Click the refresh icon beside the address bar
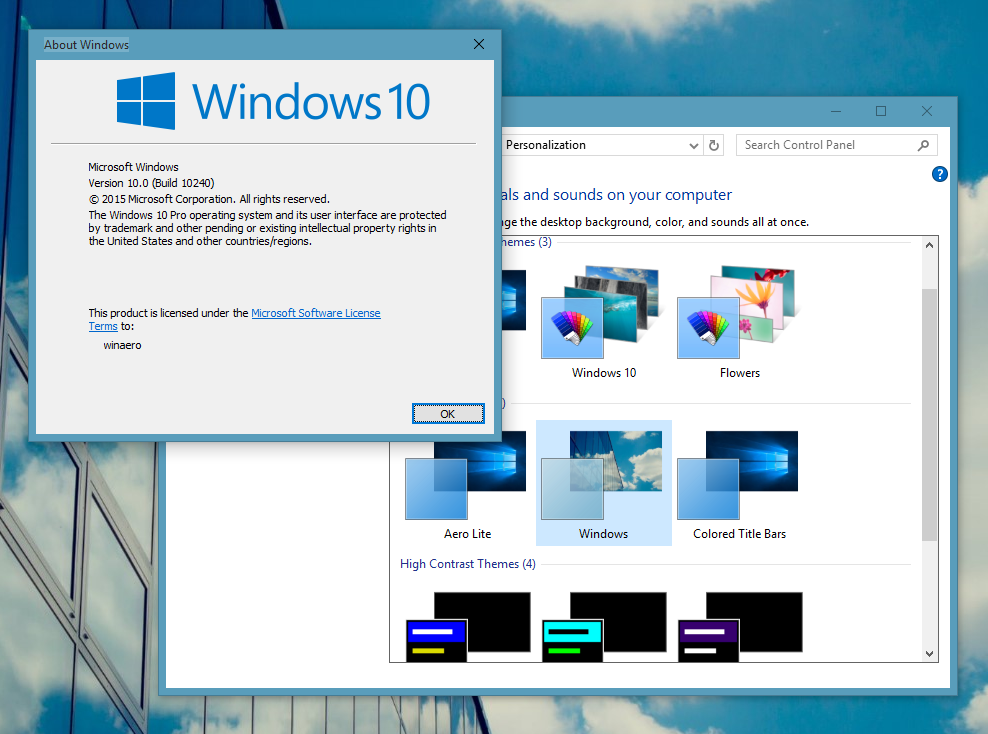Image resolution: width=988 pixels, height=734 pixels. (714, 145)
